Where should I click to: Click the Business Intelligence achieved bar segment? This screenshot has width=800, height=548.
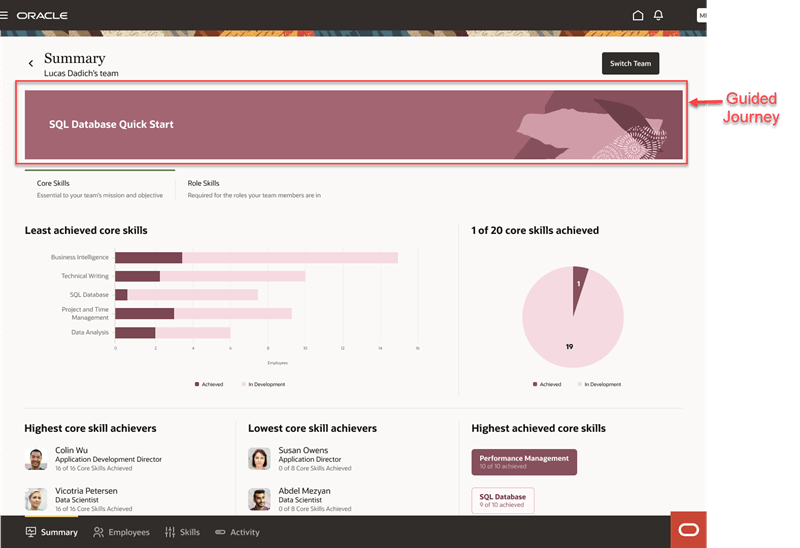click(x=148, y=258)
